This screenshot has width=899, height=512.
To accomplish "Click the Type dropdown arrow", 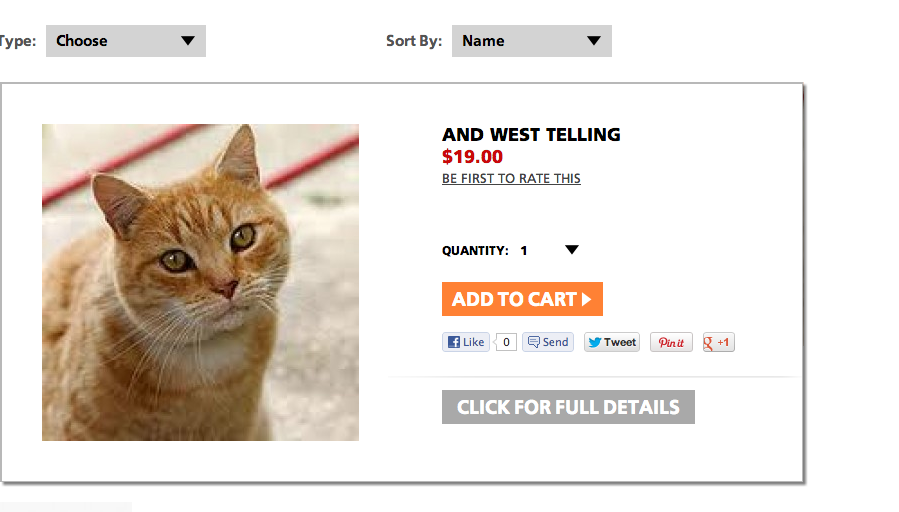I will [187, 41].
